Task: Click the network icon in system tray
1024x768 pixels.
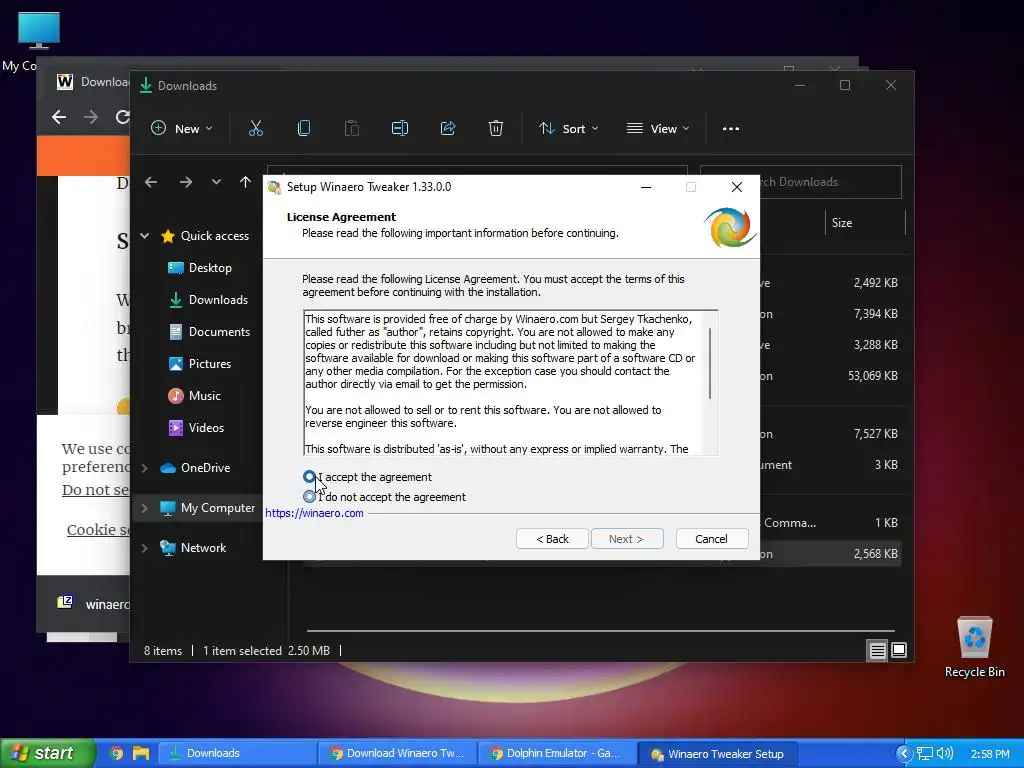Action: [925, 754]
